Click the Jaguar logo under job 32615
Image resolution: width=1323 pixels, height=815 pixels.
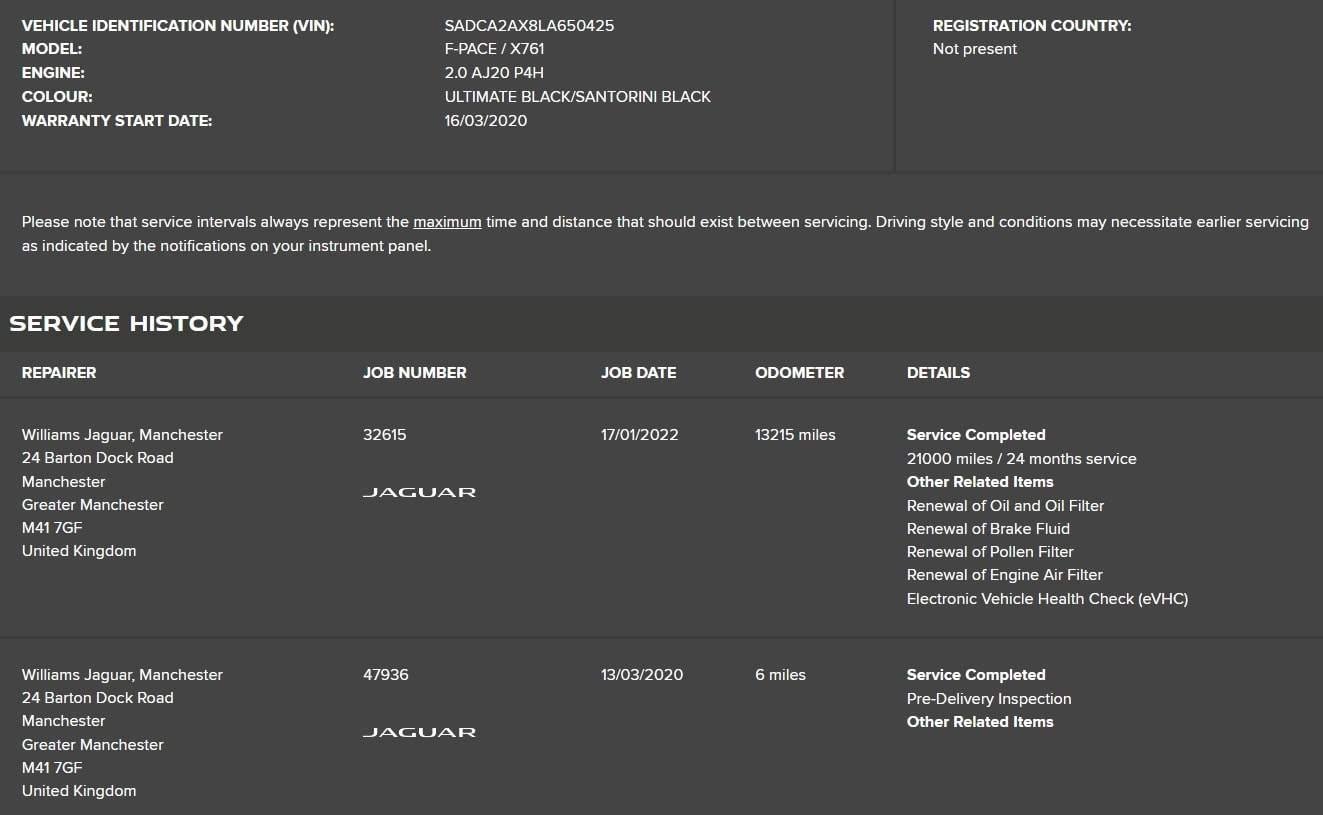point(419,492)
